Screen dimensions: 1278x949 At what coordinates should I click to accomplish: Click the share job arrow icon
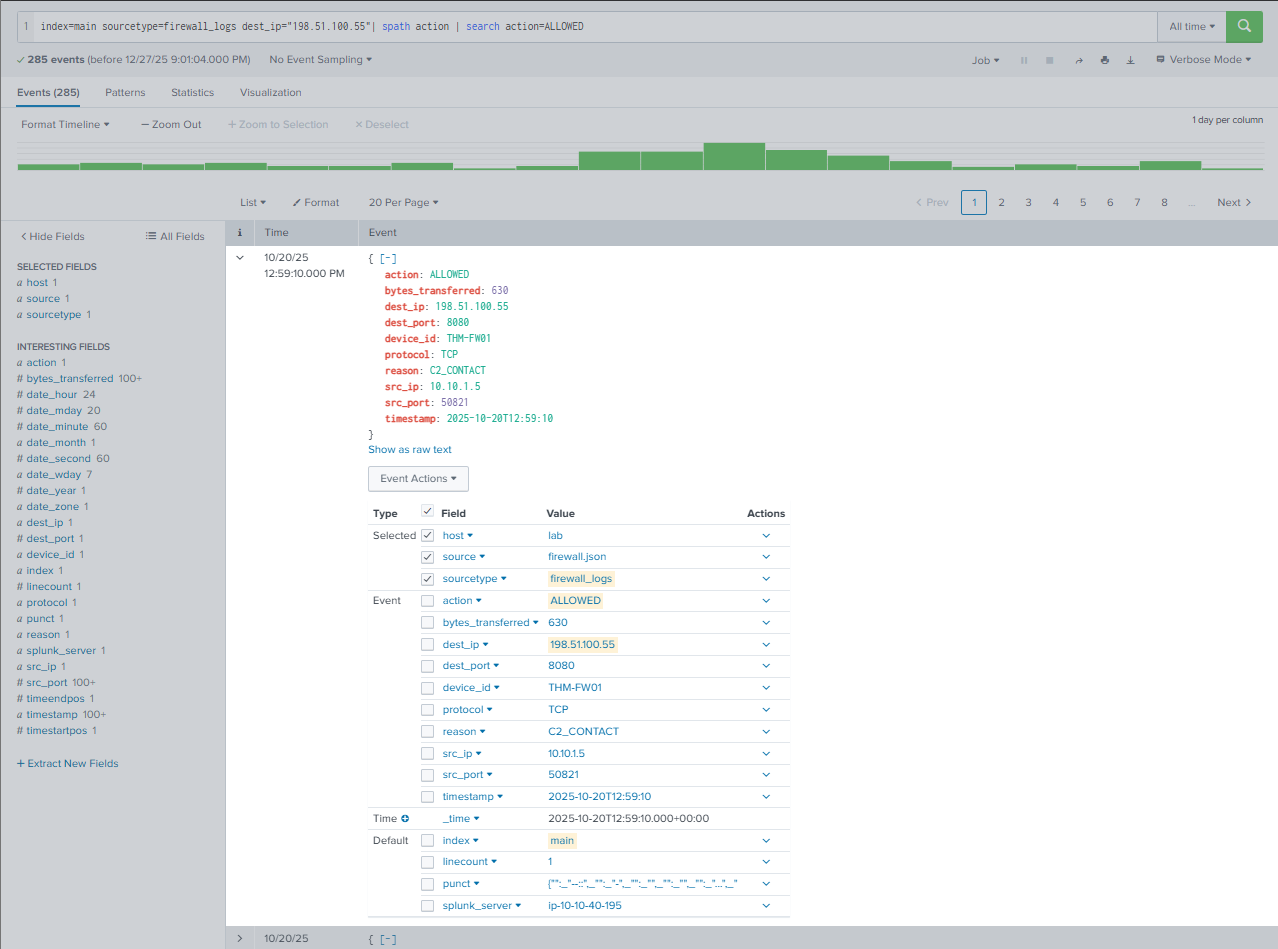point(1079,60)
